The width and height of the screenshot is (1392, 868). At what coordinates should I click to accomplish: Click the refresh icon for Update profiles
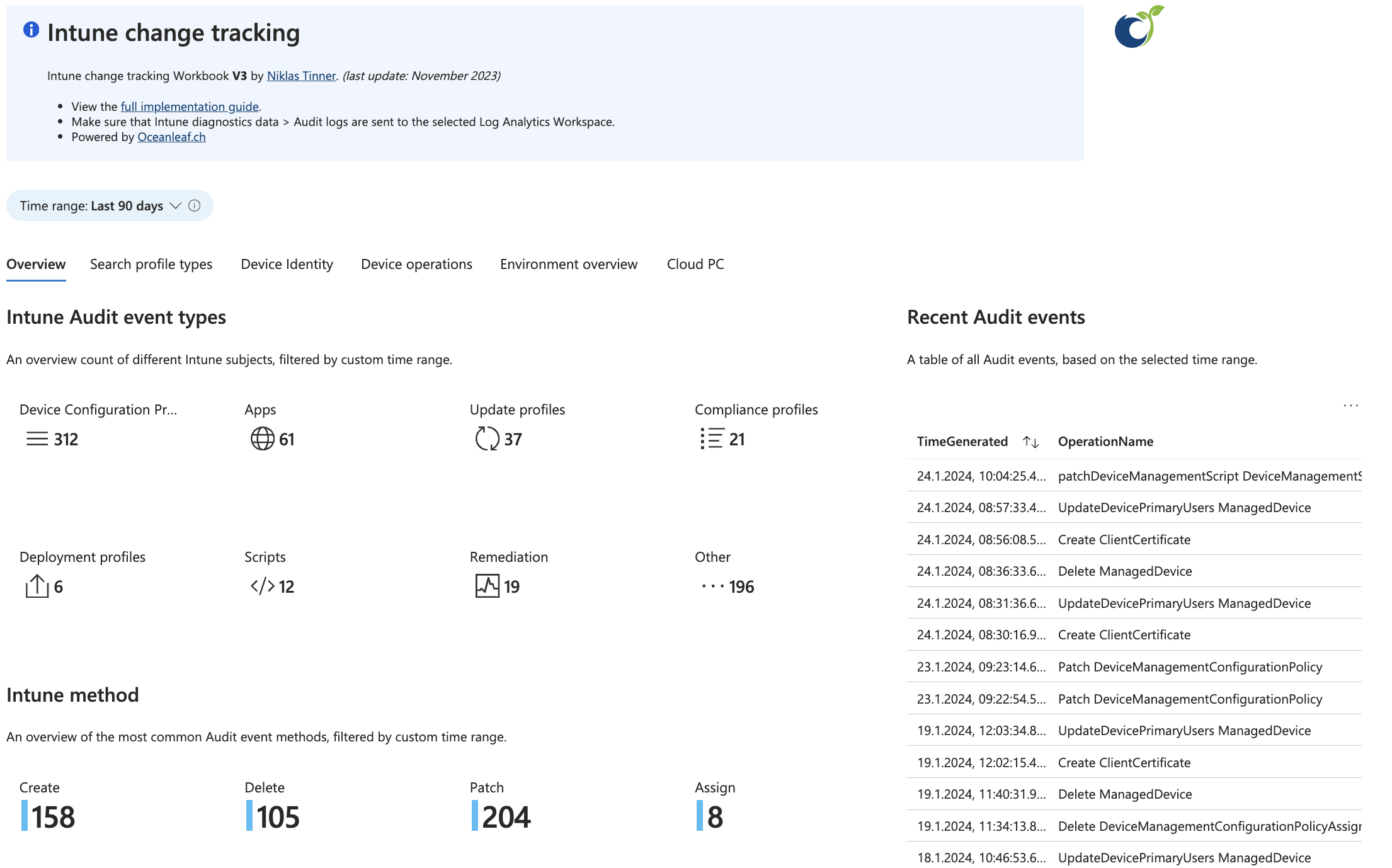tap(487, 439)
